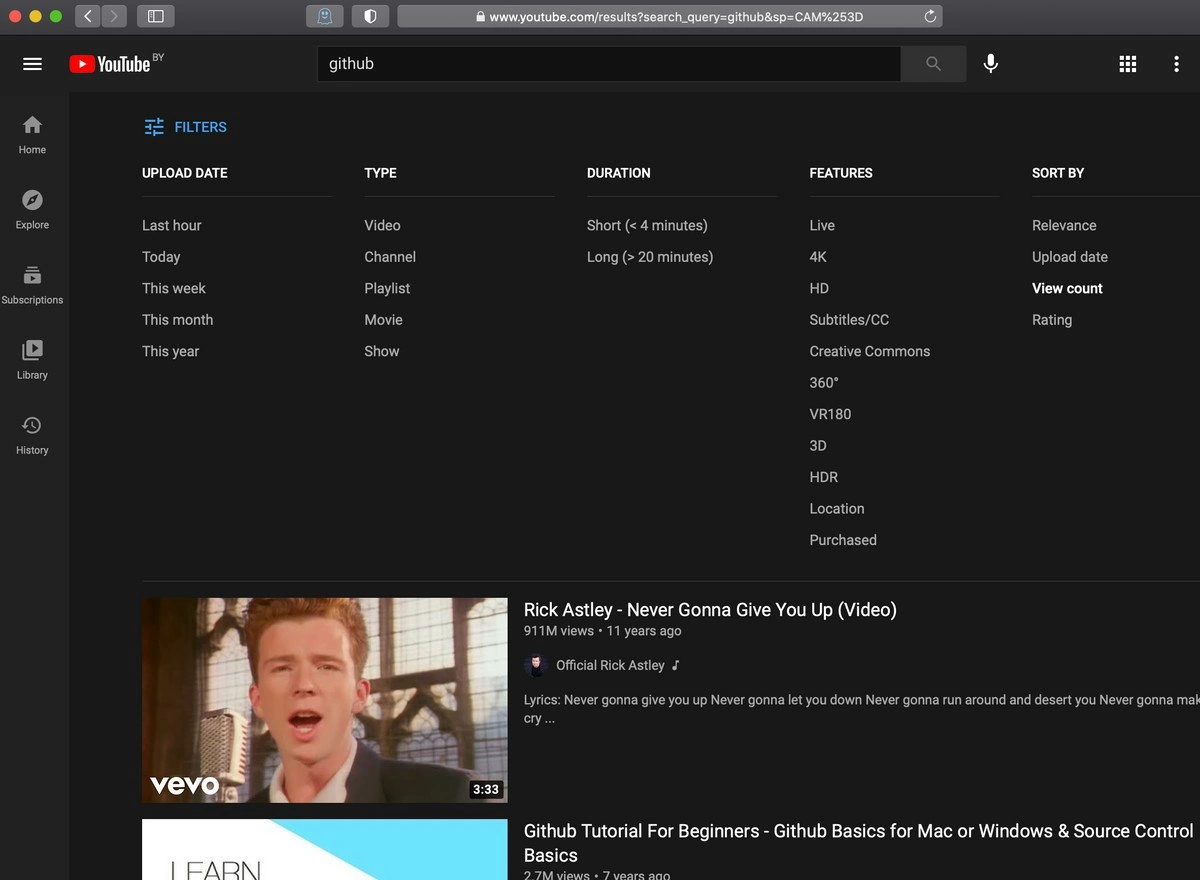Image resolution: width=1200 pixels, height=880 pixels.
Task: Open Explore in sidebar
Action: point(32,210)
